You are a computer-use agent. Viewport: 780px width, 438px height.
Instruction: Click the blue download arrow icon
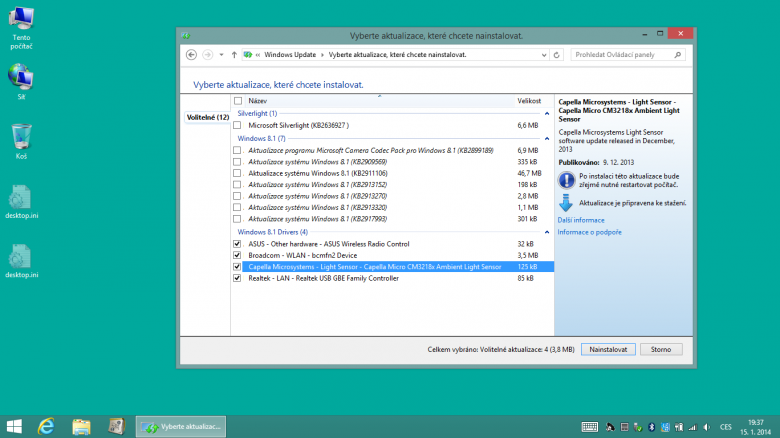tap(566, 203)
